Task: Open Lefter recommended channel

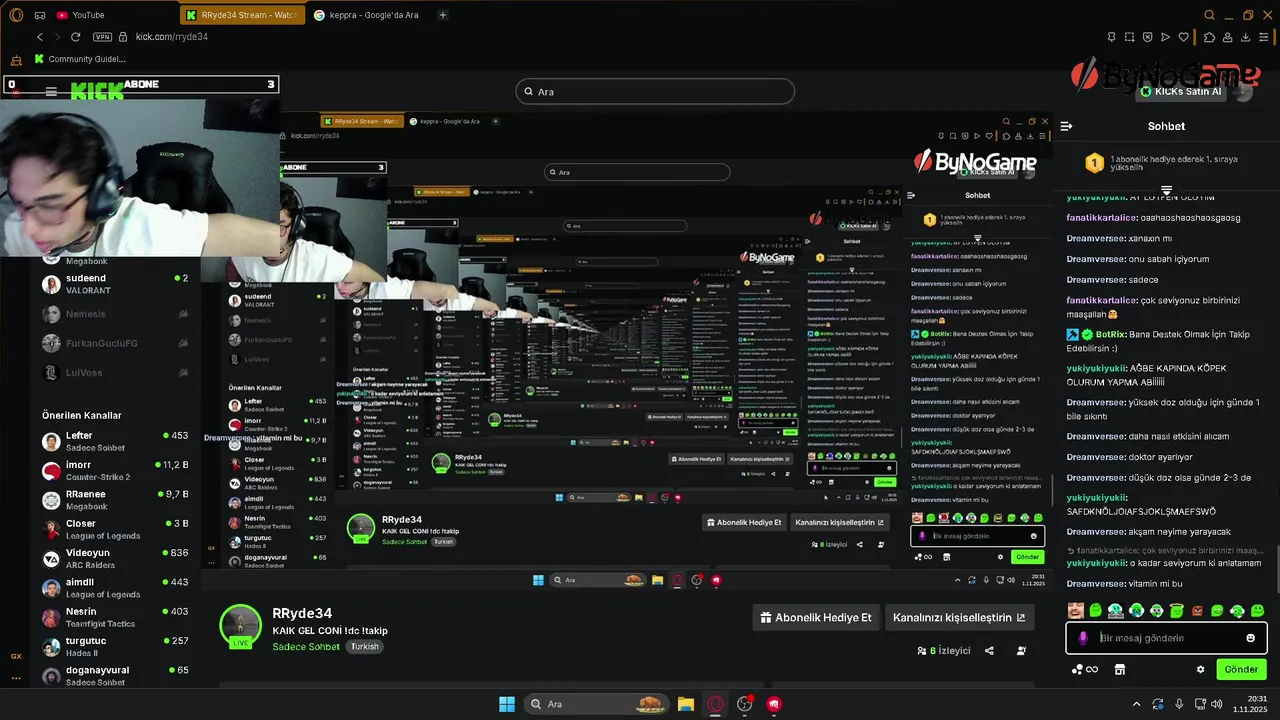Action: click(115, 441)
